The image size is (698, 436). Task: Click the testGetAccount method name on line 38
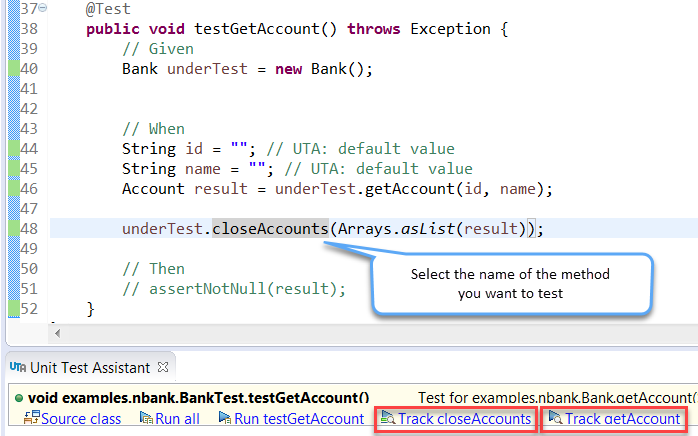(257, 29)
